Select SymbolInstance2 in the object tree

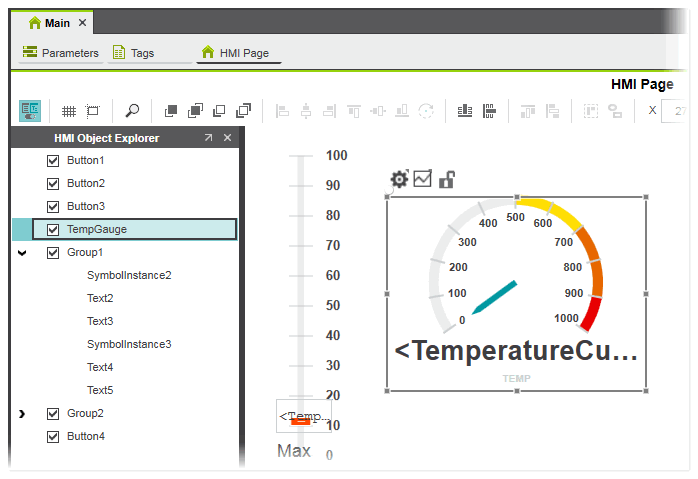pos(129,275)
